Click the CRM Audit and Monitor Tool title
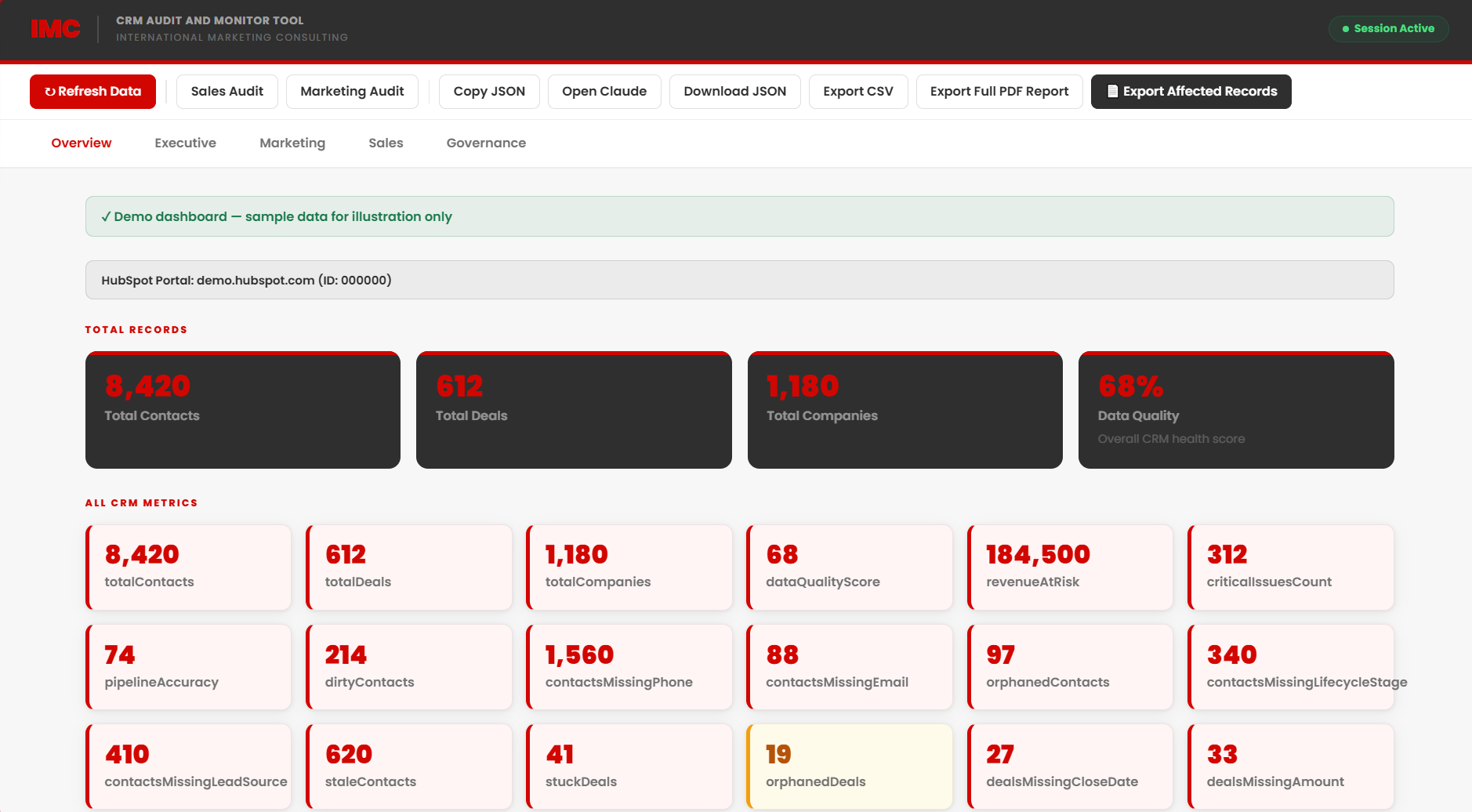This screenshot has width=1472, height=812. [210, 20]
